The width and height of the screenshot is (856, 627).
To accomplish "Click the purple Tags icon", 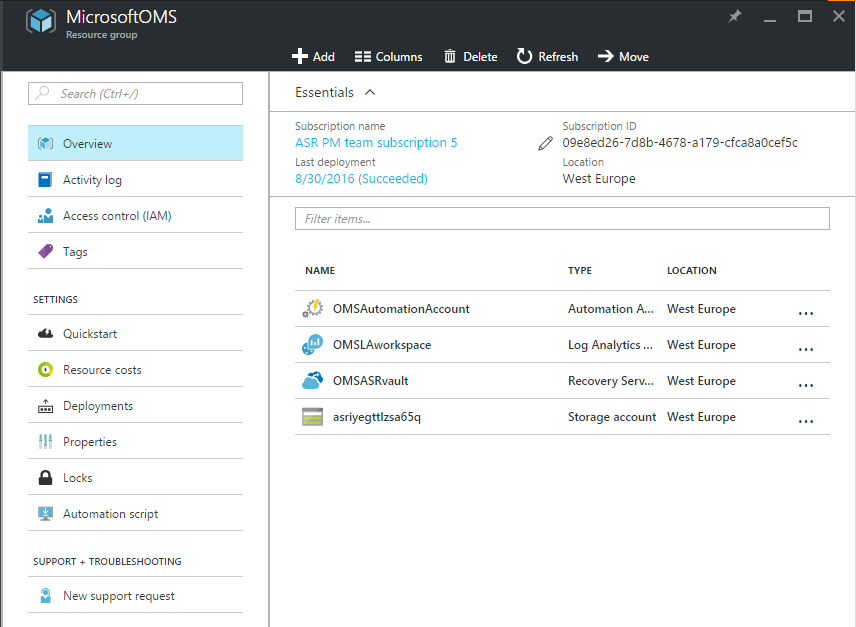I will pos(45,252).
